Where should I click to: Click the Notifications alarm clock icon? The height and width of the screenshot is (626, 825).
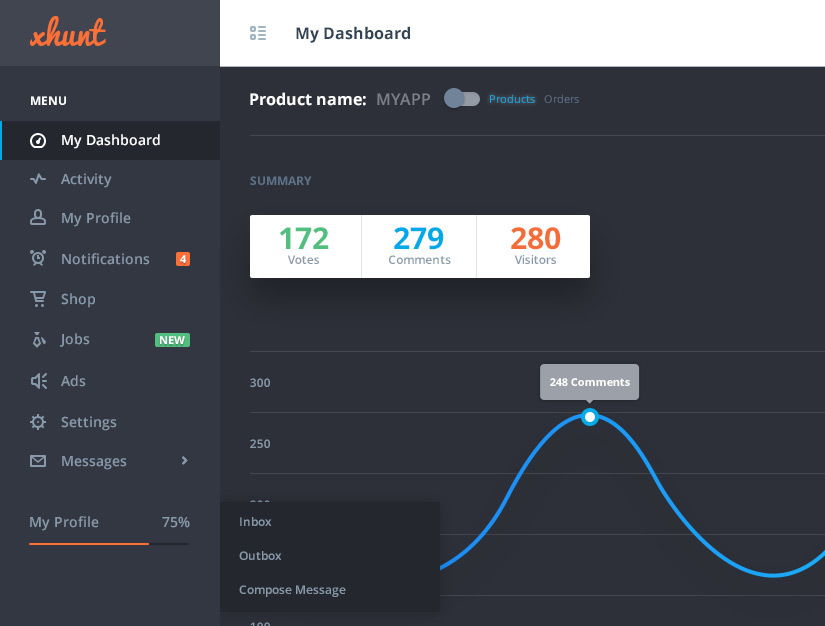pos(38,258)
